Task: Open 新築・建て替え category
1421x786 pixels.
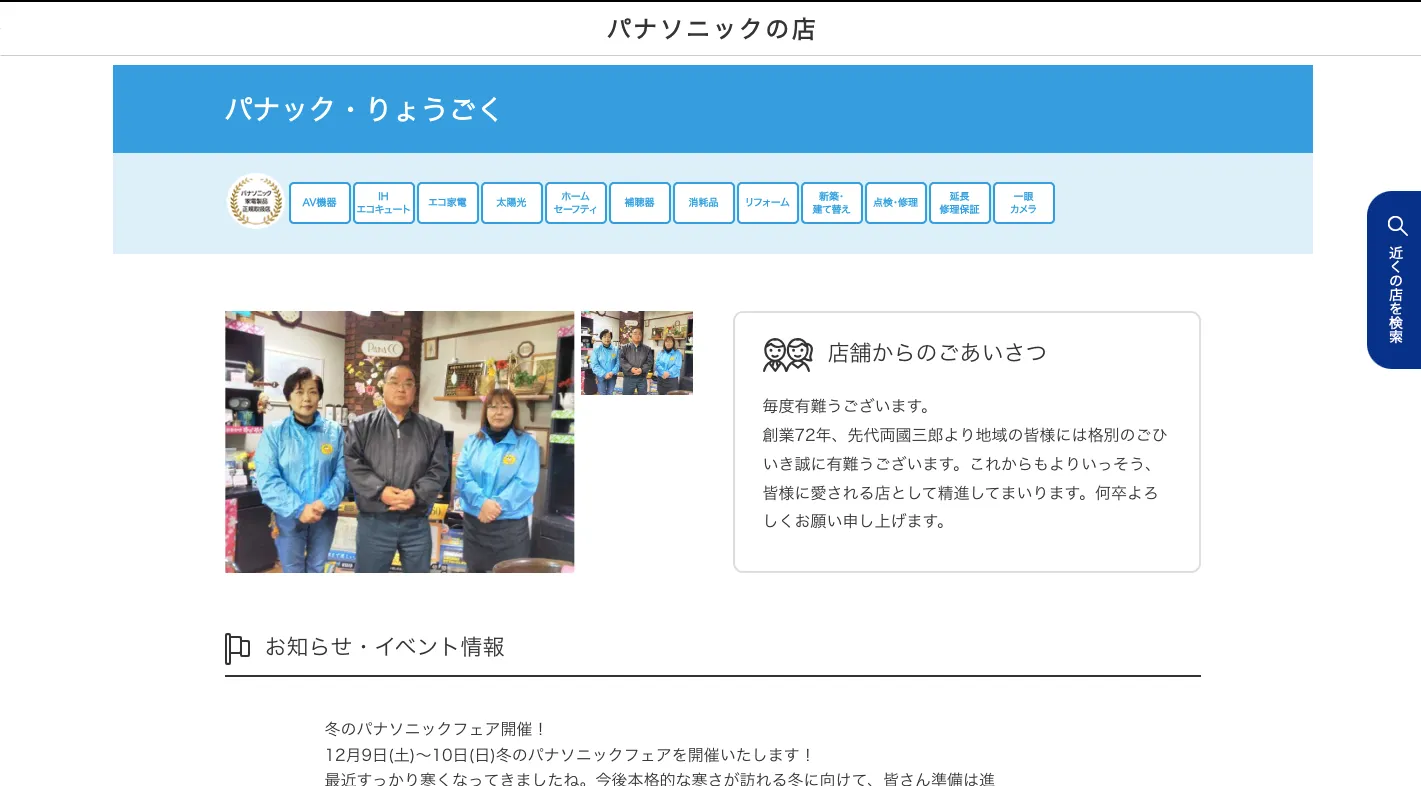Action: pyautogui.click(x=832, y=203)
